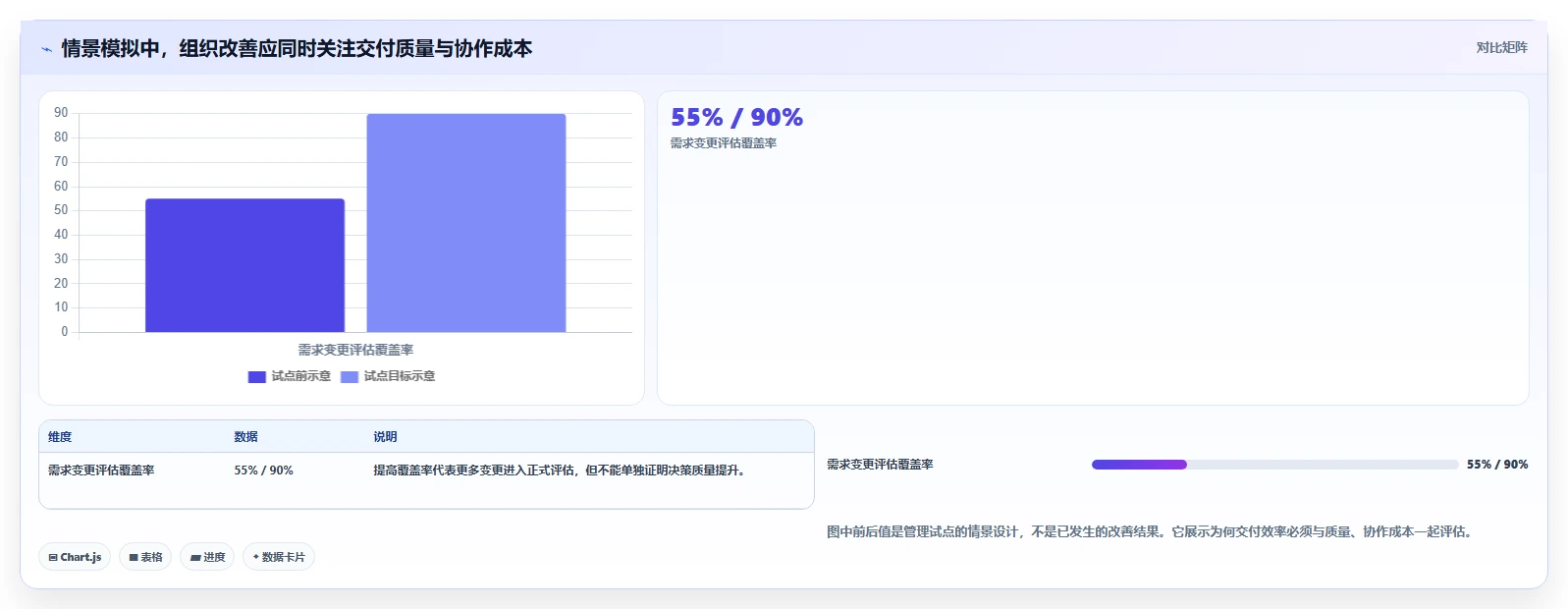Click the 数据 column header
This screenshot has height=609, width=1568.
tap(245, 437)
